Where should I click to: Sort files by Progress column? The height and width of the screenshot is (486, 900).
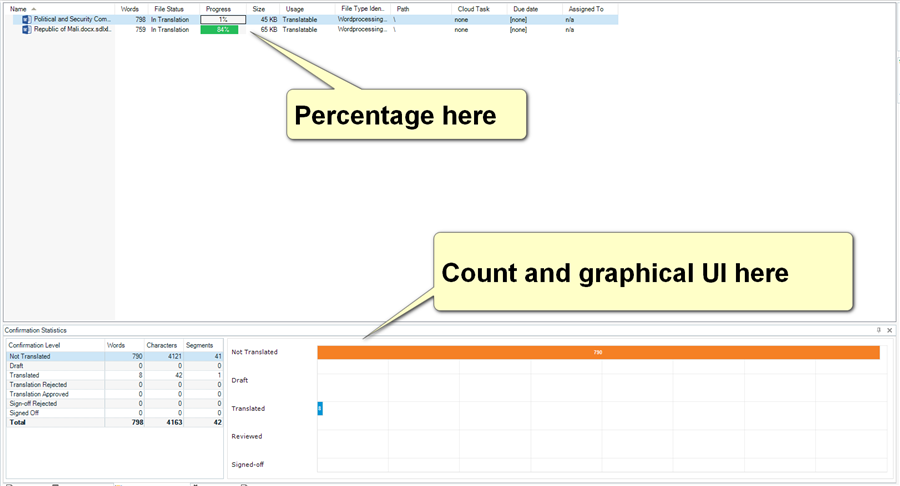(x=218, y=9)
